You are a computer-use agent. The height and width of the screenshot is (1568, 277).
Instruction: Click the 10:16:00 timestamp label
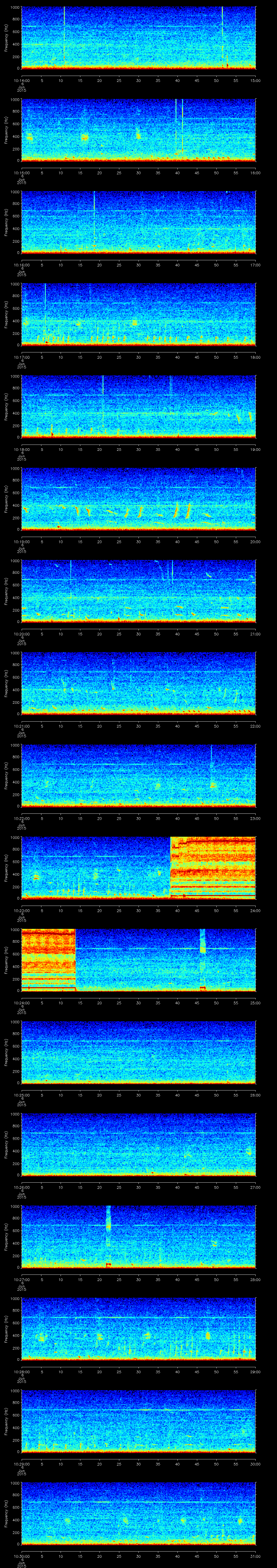tap(21, 265)
